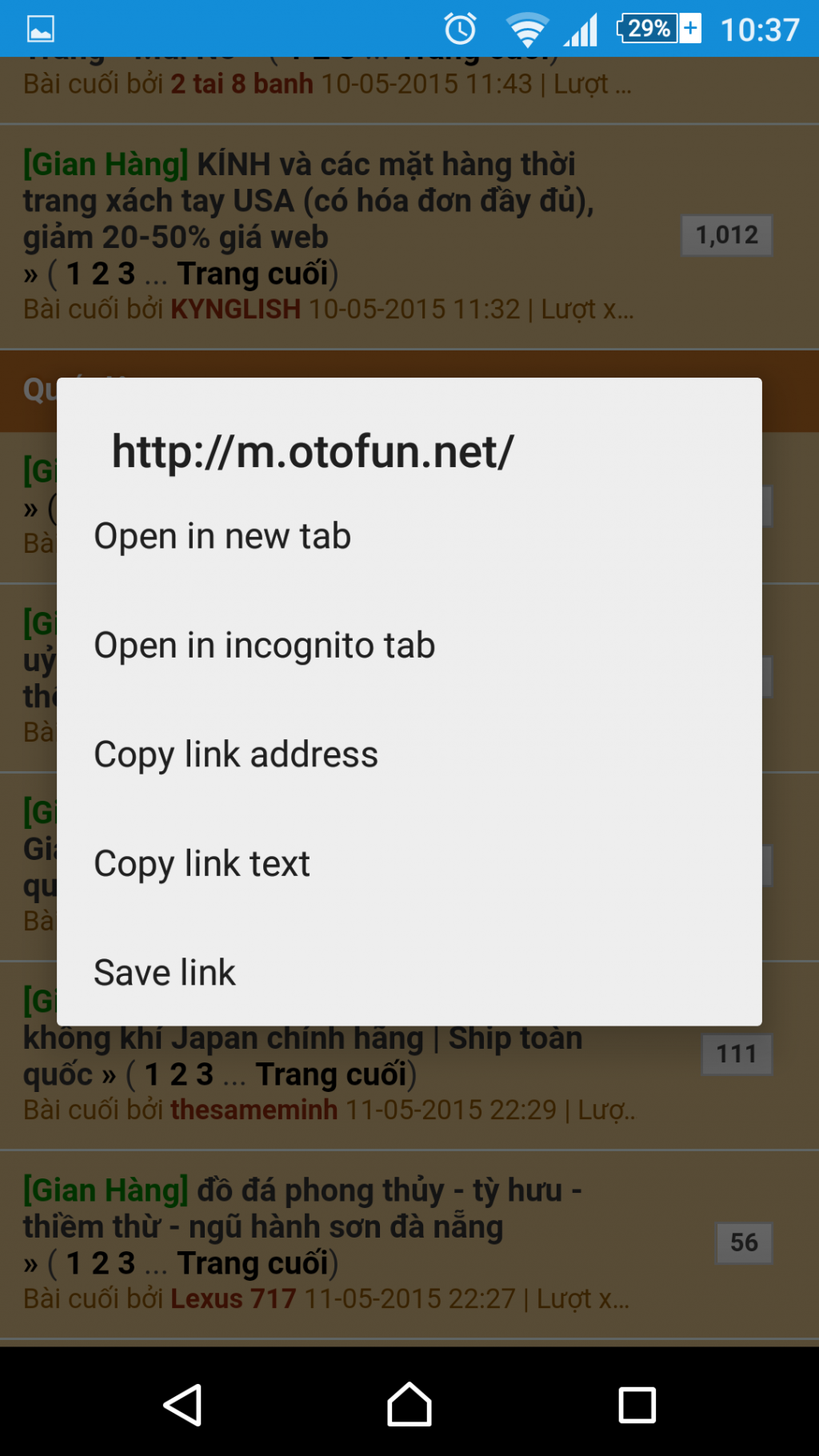Tap the Wi-Fi status bar icon
This screenshot has width=819, height=1456.
click(527, 30)
